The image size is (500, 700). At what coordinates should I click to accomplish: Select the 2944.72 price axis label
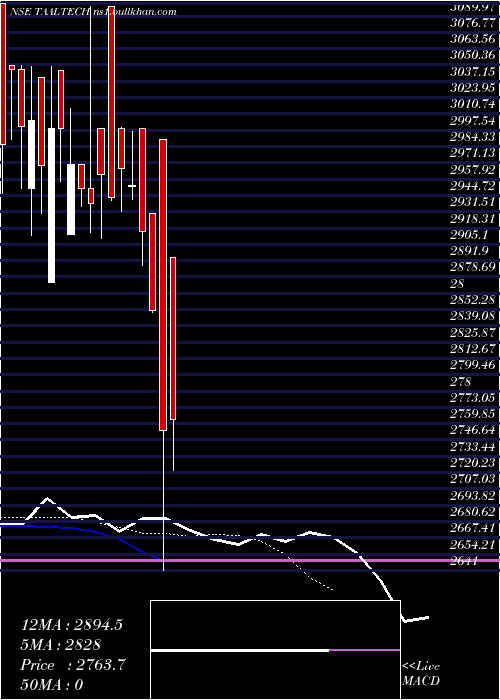pos(472,186)
